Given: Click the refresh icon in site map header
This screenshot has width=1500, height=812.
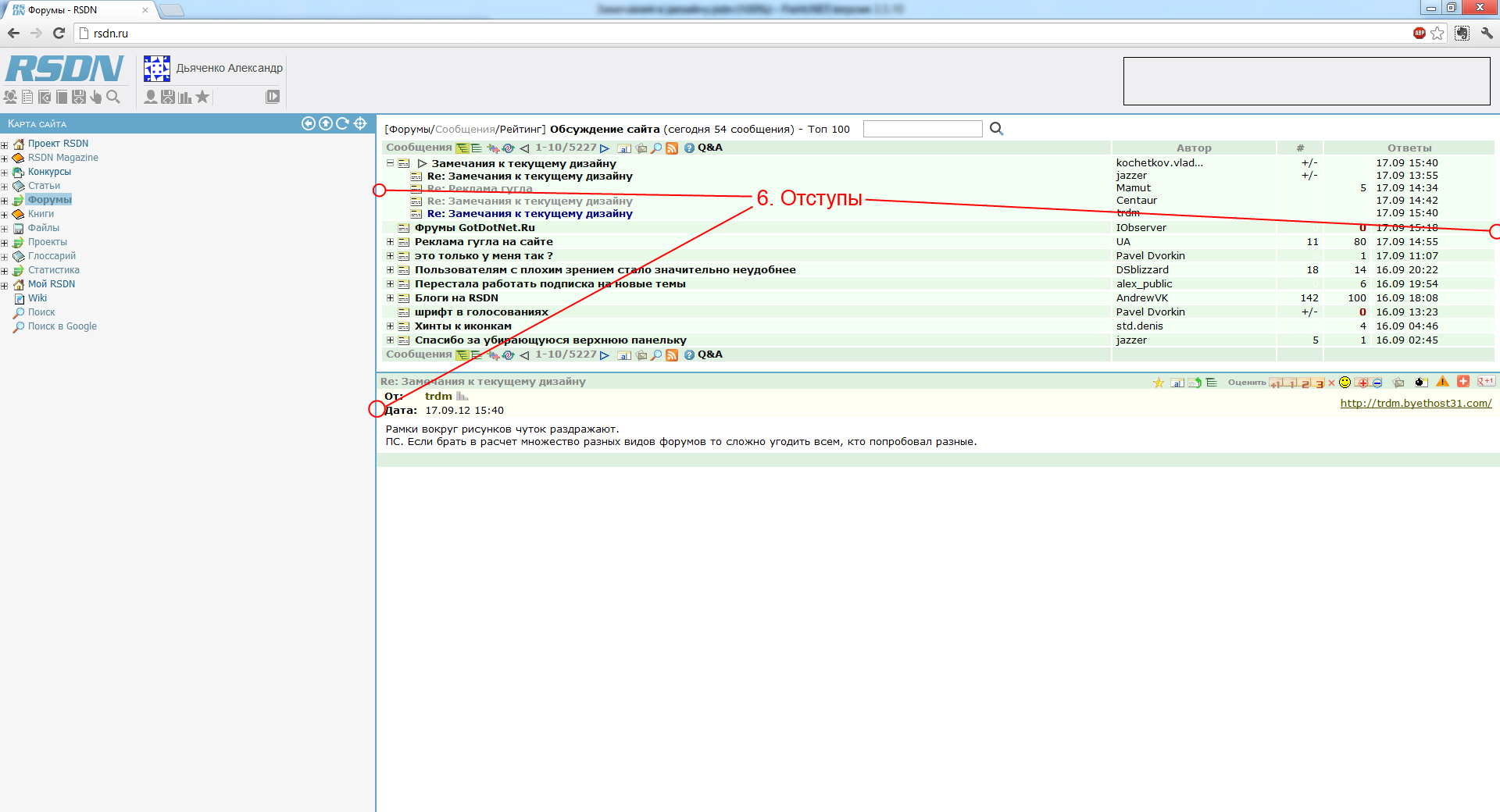Looking at the screenshot, I should (x=342, y=123).
